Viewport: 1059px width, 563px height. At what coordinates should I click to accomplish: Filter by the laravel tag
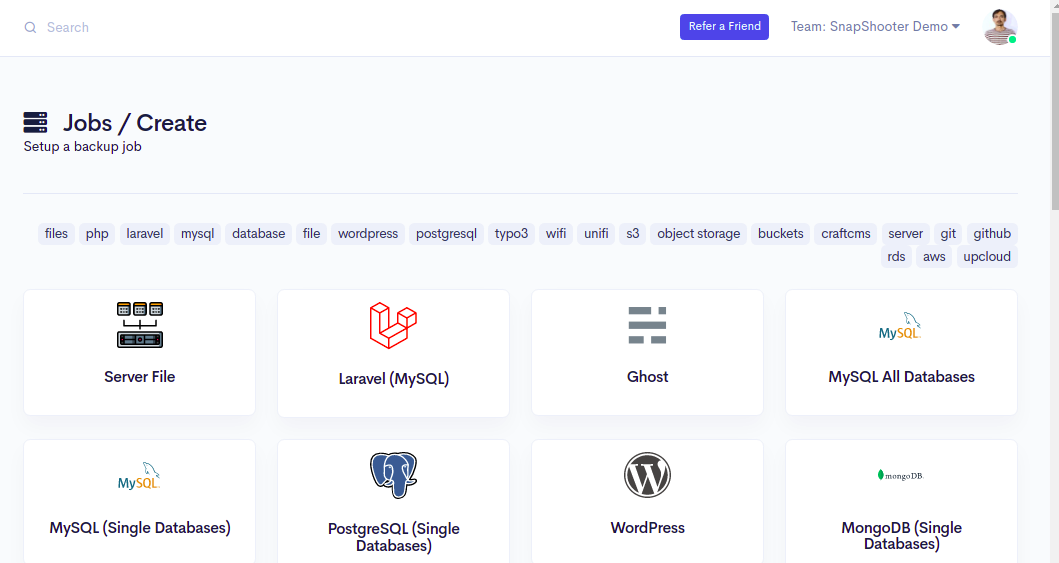coord(145,234)
